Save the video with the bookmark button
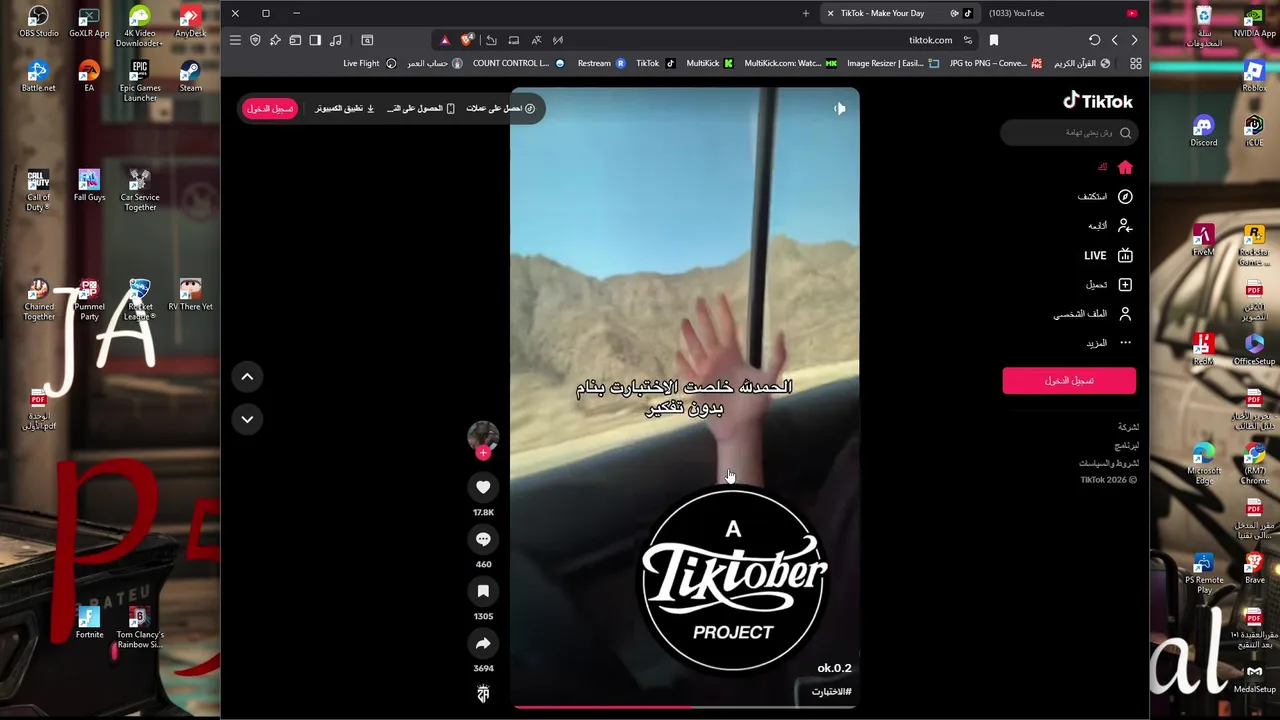 [x=483, y=591]
